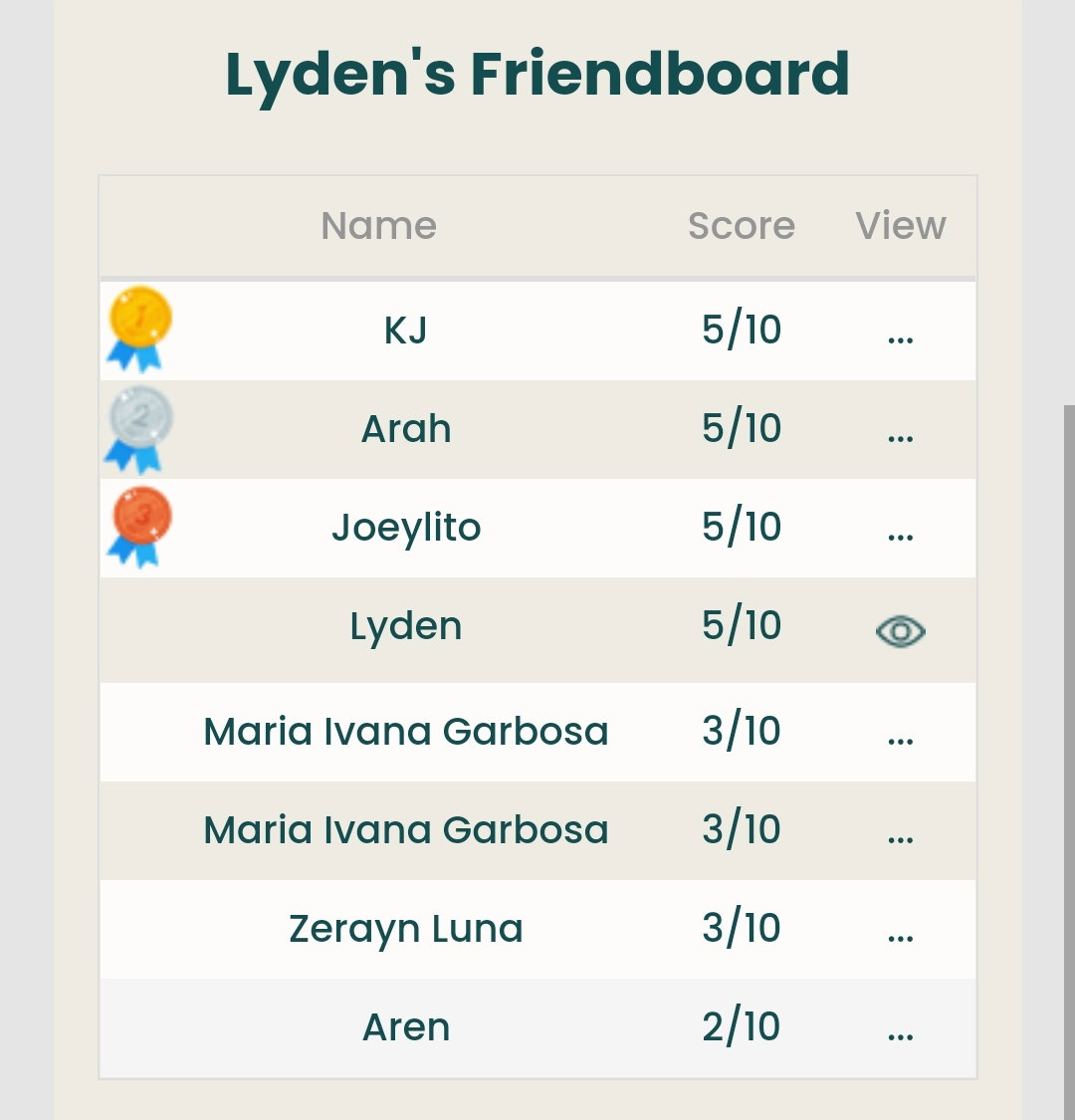Select the name Arah
Viewport: 1075px width, 1120px height.
tap(406, 428)
